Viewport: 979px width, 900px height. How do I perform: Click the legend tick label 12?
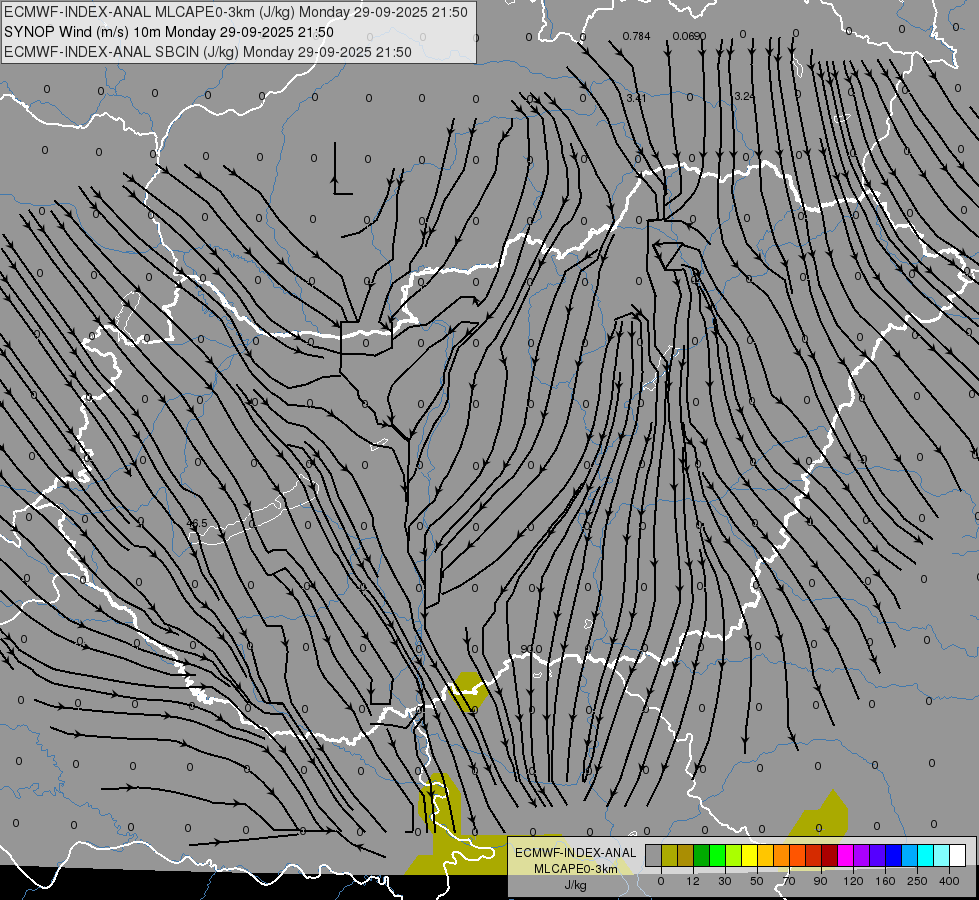693,881
